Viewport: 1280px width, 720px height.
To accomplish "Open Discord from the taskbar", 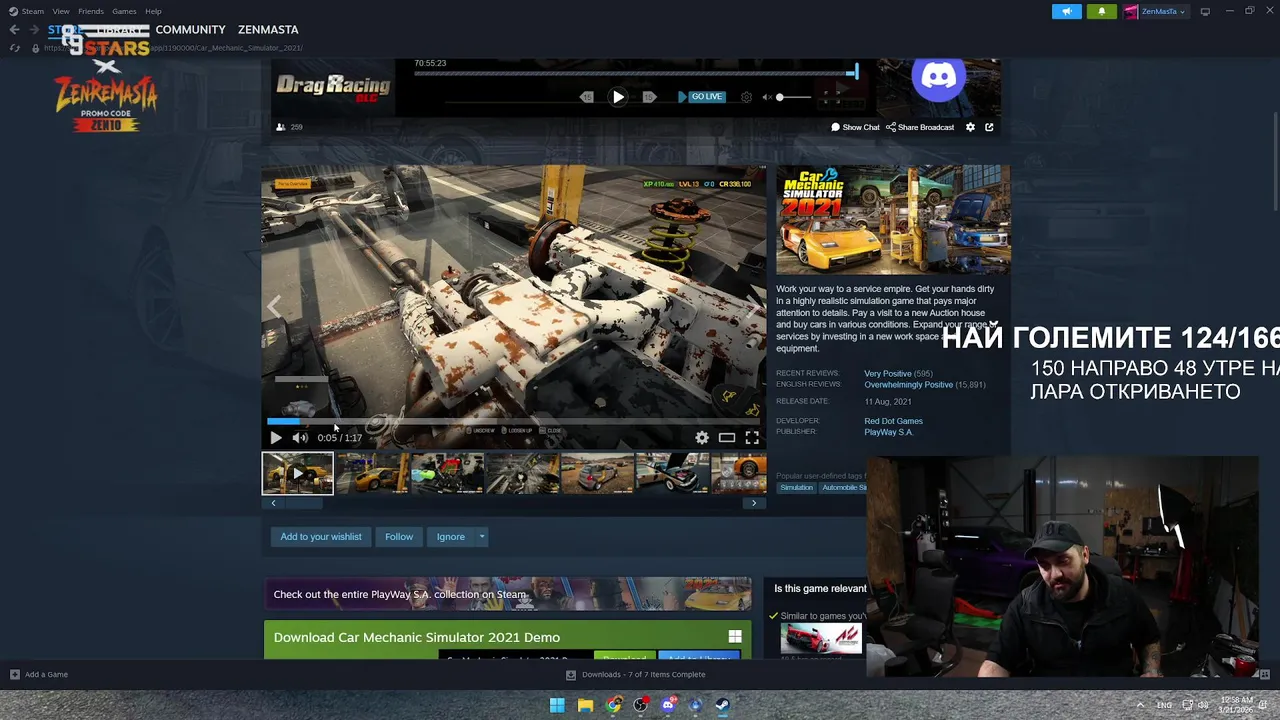I will (668, 705).
